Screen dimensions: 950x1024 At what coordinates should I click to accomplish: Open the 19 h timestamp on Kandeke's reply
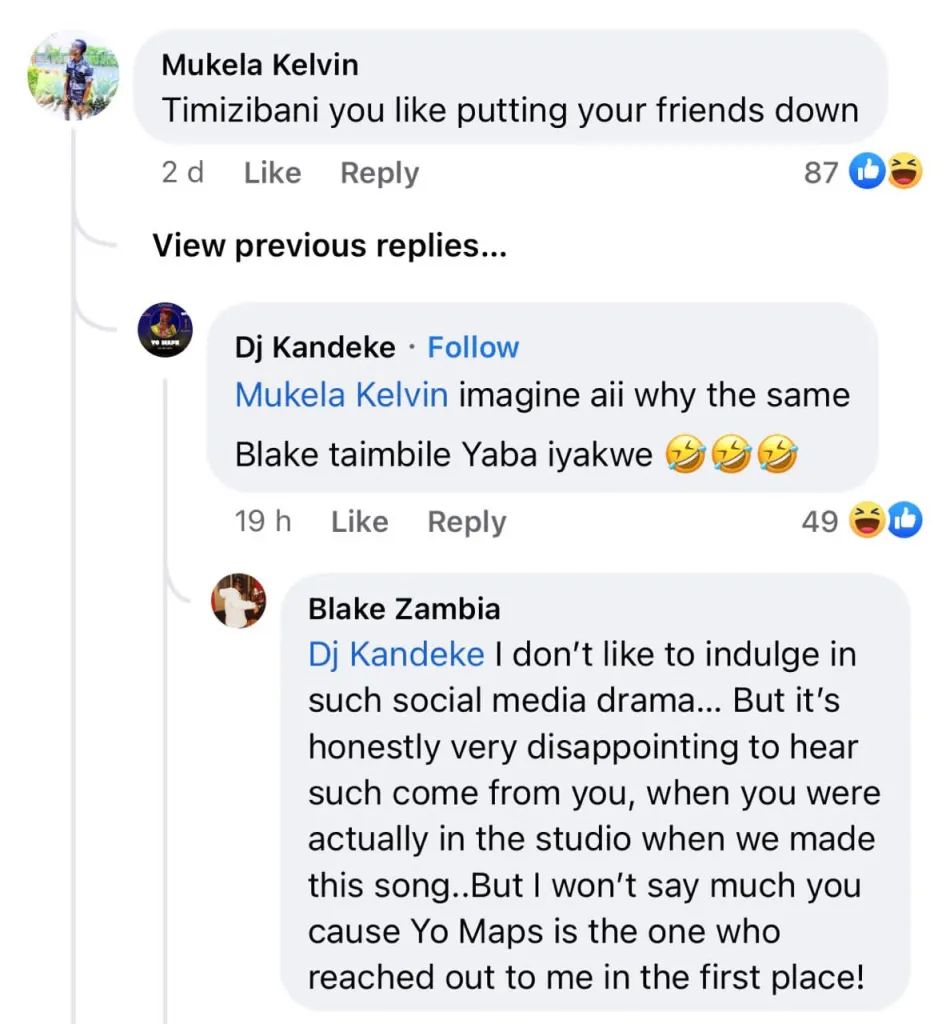click(262, 521)
